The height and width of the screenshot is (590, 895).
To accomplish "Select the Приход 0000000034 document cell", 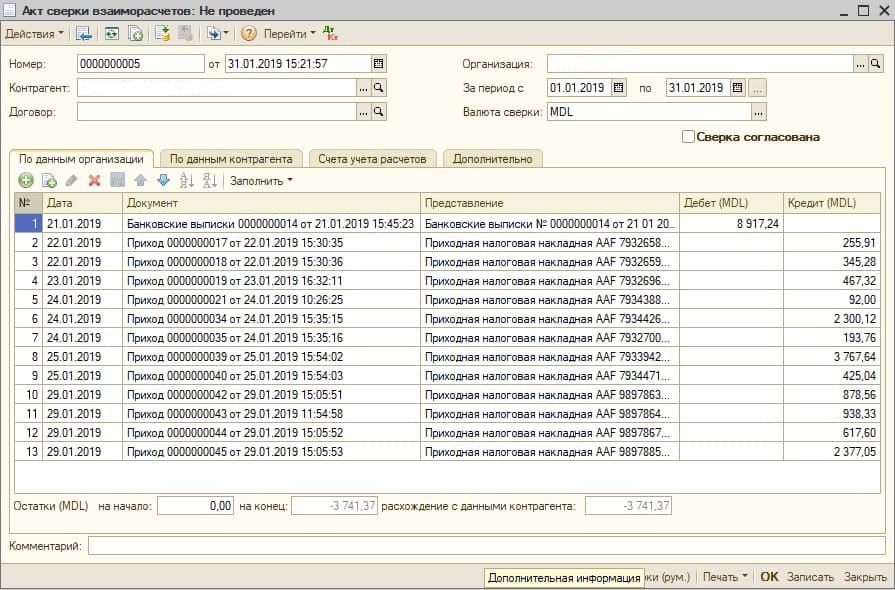I will (x=271, y=318).
